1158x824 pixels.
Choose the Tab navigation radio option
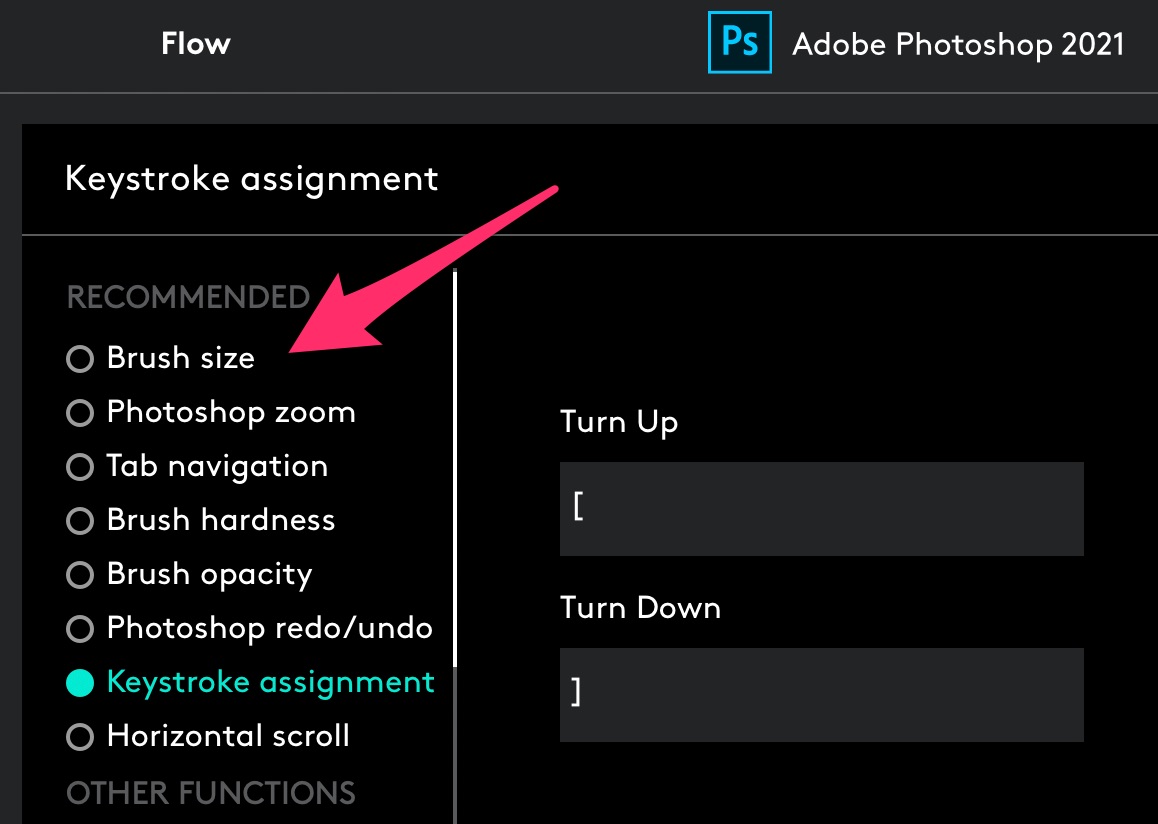[80, 467]
